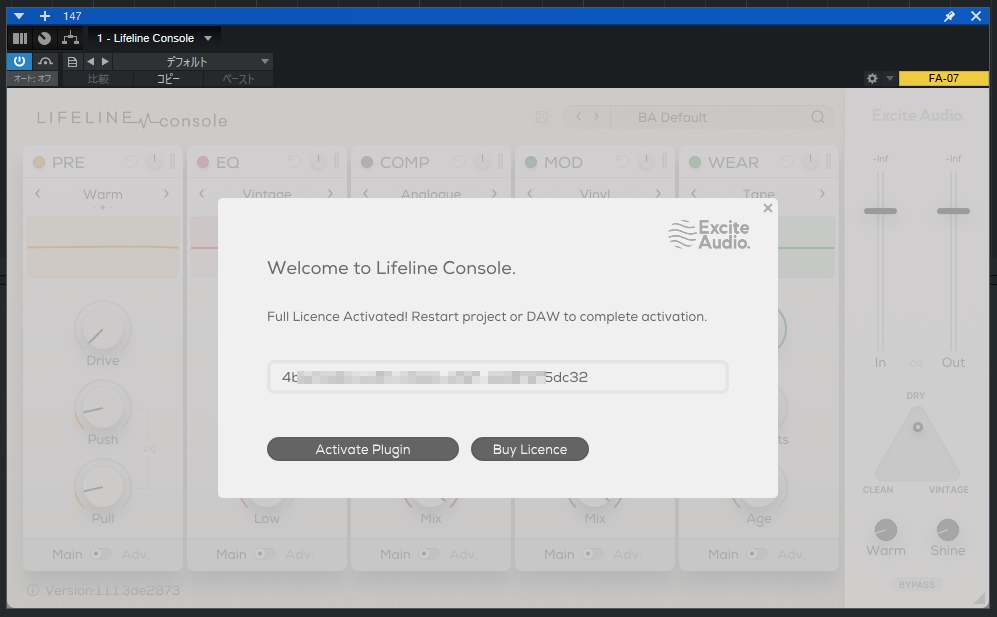Reset the WEAR module undo icon
The height and width of the screenshot is (617, 997).
[x=787, y=162]
